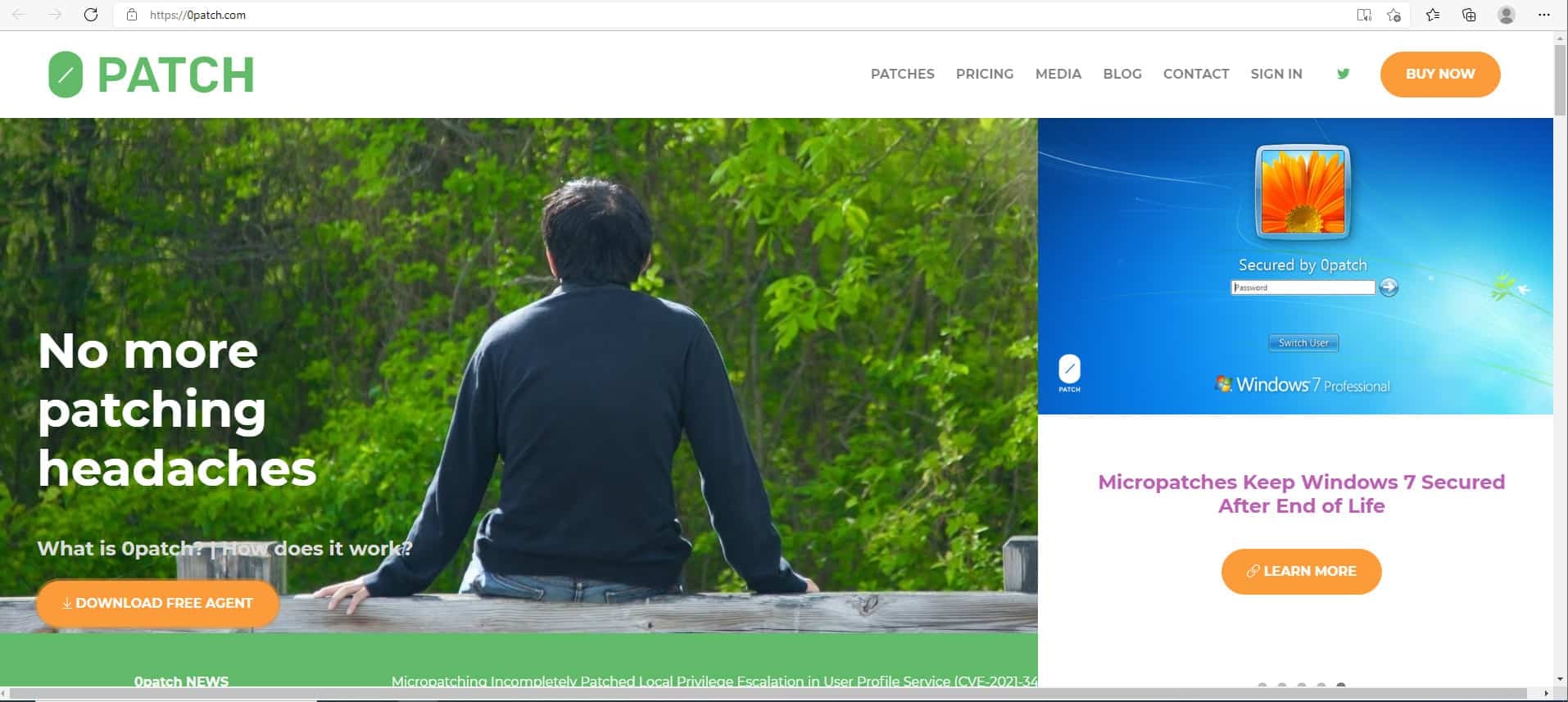This screenshot has width=1568, height=702.
Task: Open the BLOG nav link
Action: (1122, 74)
